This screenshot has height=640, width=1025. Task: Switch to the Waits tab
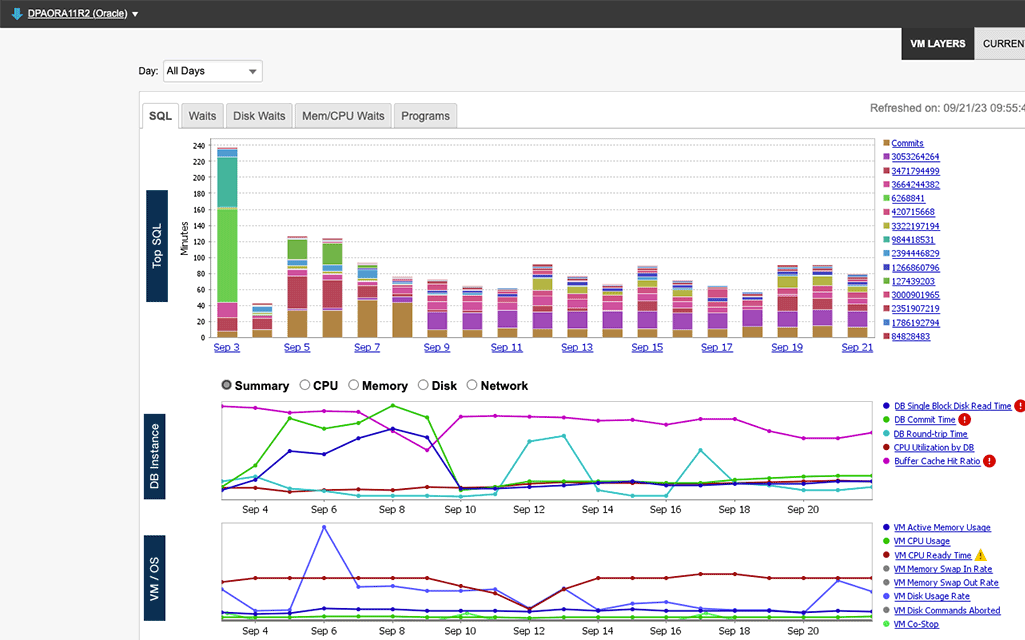coord(202,115)
